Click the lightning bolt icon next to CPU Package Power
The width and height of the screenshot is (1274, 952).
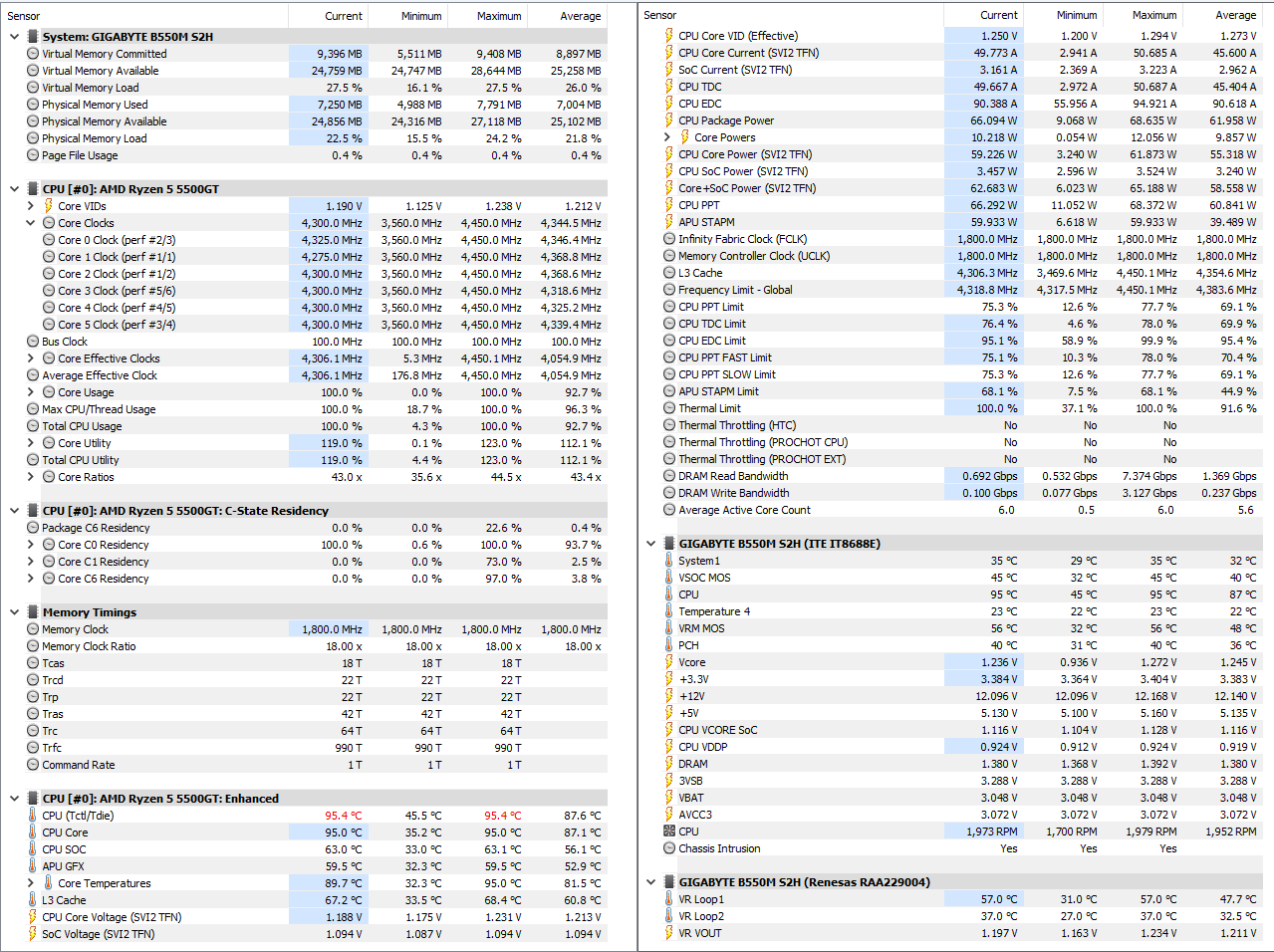[x=669, y=120]
